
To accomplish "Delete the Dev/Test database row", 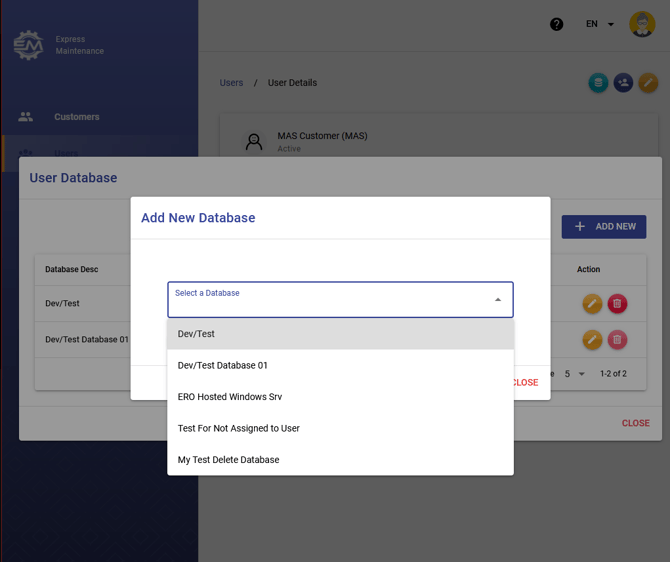I will (617, 303).
